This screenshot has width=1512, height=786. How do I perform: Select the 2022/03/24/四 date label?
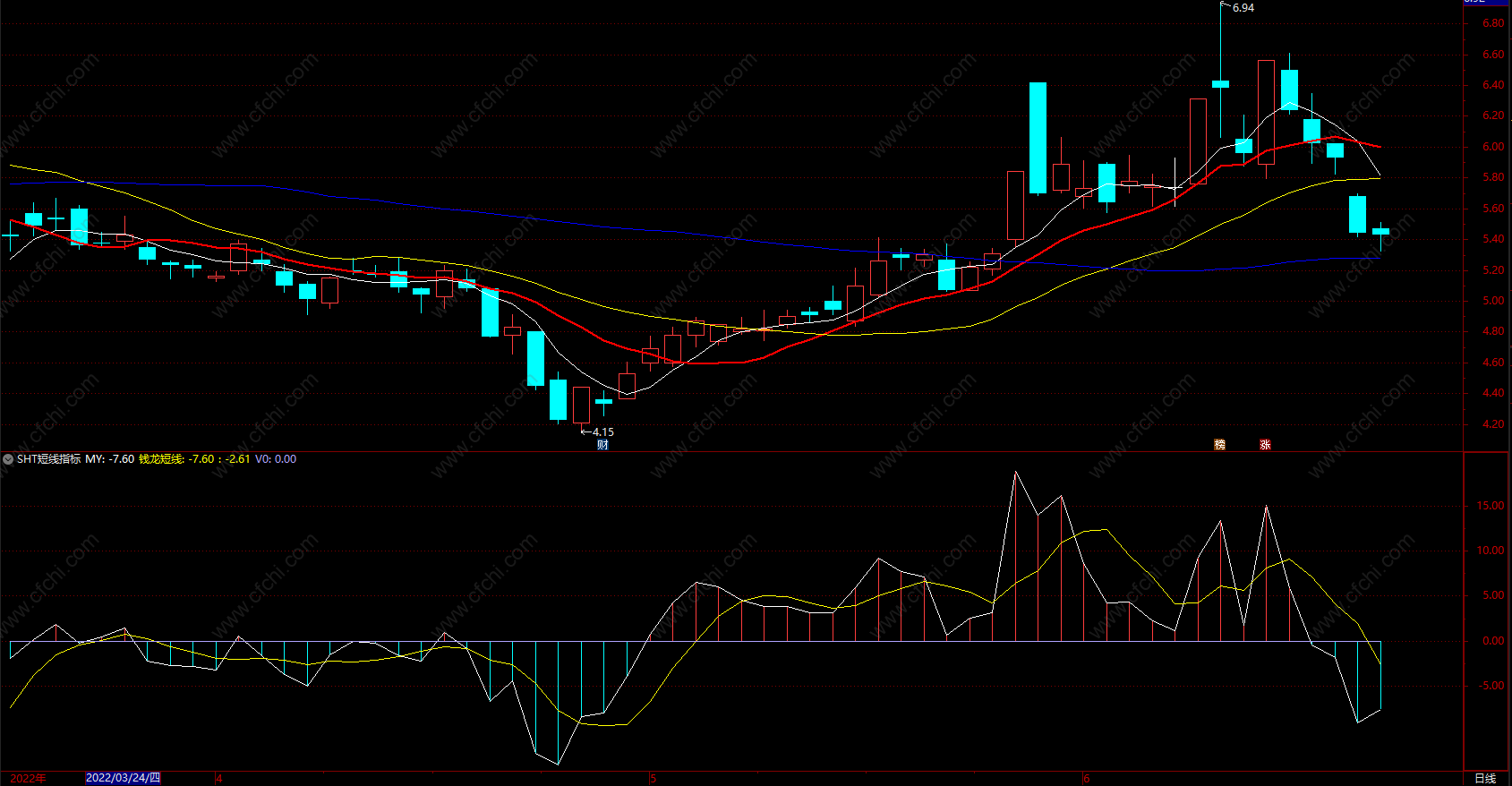click(x=123, y=778)
